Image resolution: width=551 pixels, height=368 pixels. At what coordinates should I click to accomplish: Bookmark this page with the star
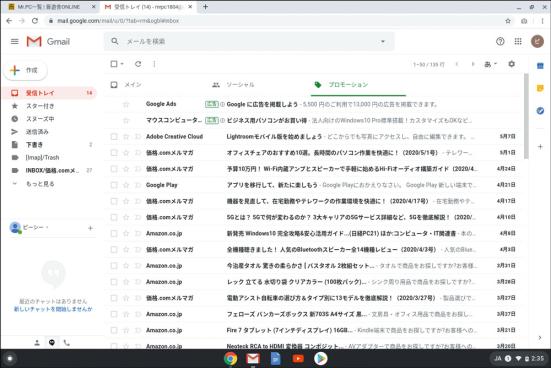[508, 21]
